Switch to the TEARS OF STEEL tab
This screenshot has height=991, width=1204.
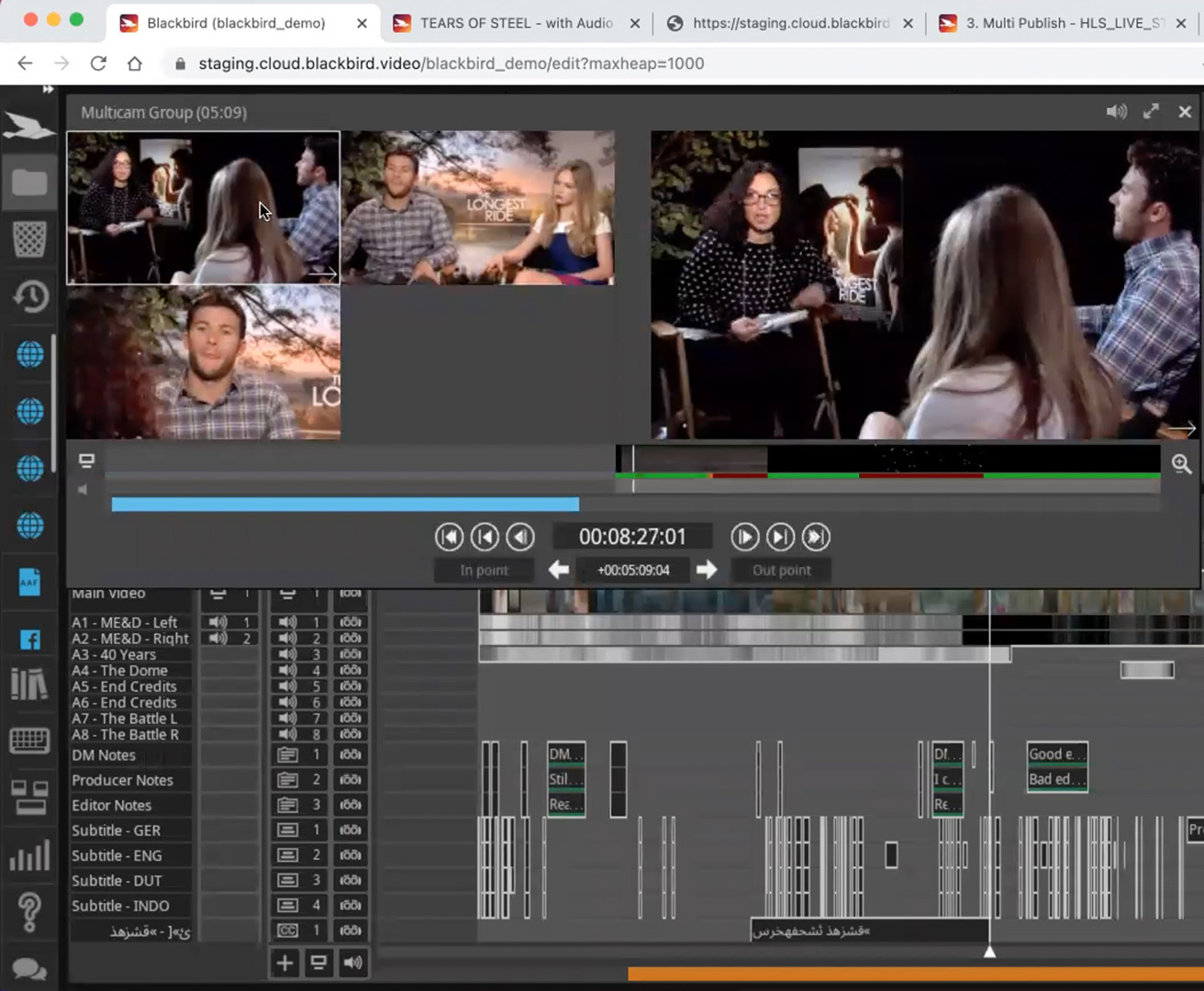(x=516, y=23)
